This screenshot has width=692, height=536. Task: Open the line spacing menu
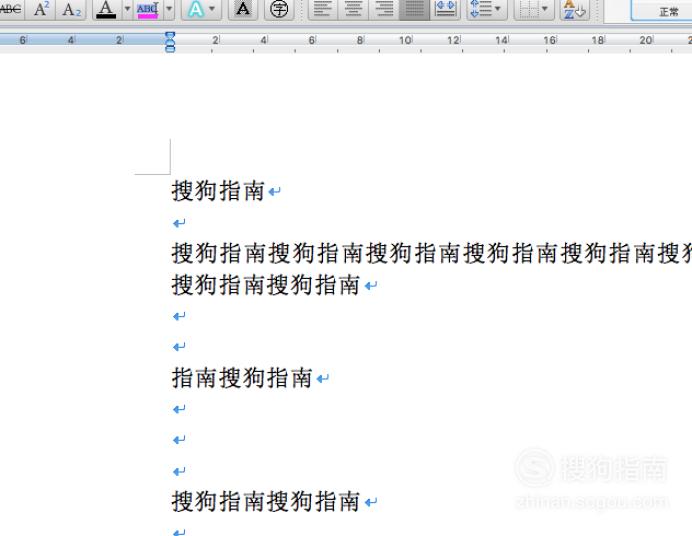pyautogui.click(x=485, y=9)
